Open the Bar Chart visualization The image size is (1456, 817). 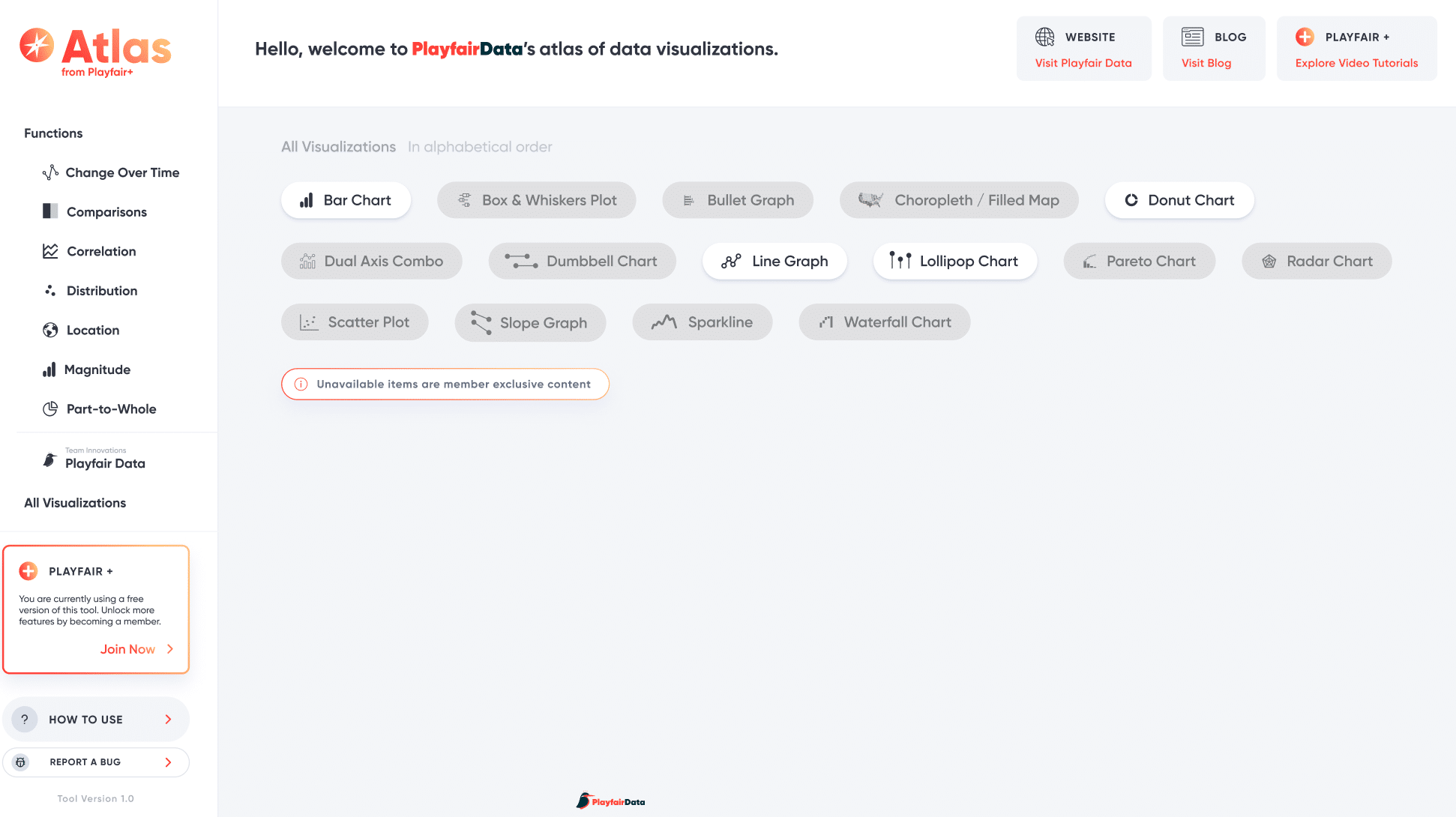pyautogui.click(x=346, y=200)
